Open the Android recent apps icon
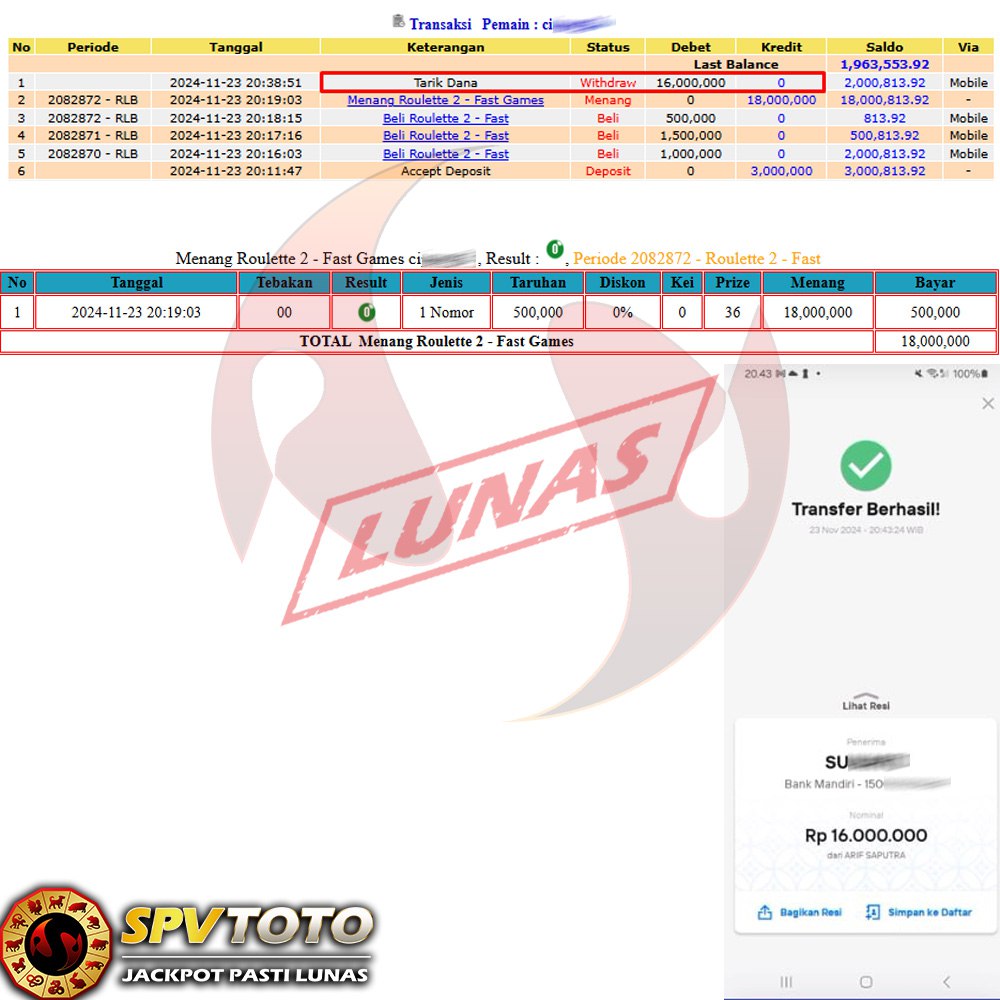The height and width of the screenshot is (1000, 1000). pyautogui.click(x=786, y=982)
